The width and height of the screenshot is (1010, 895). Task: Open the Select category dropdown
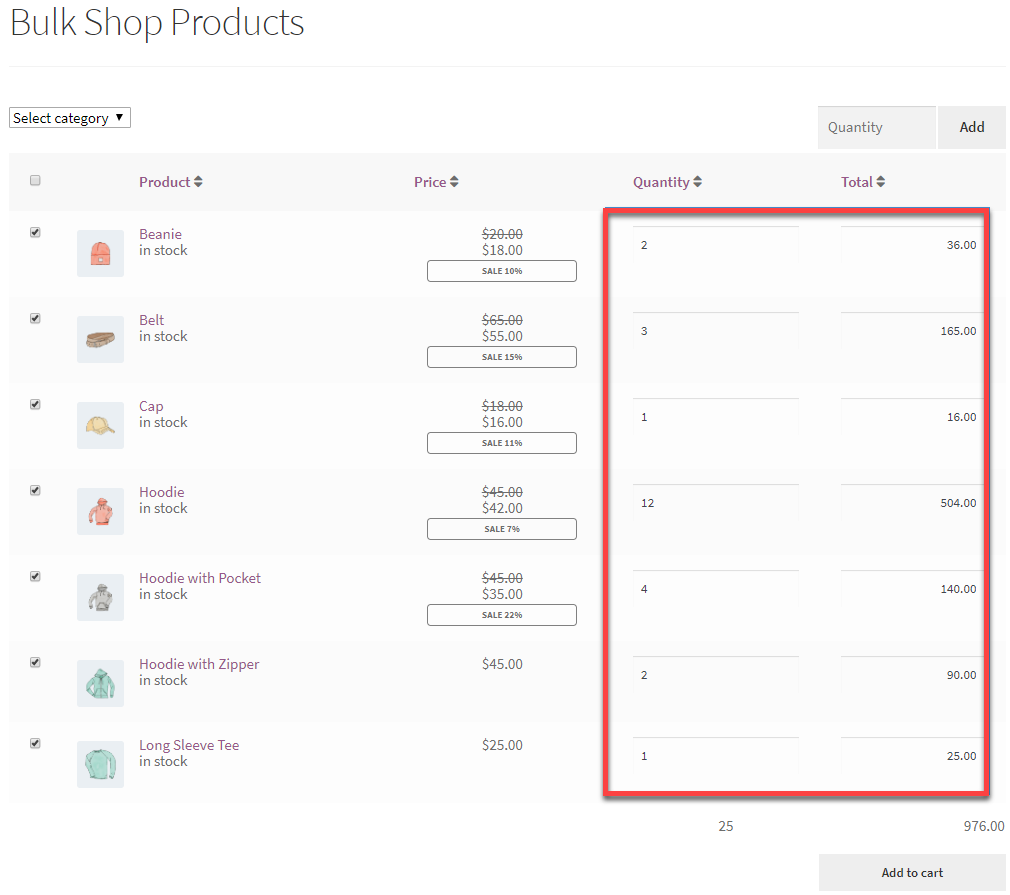coord(70,118)
